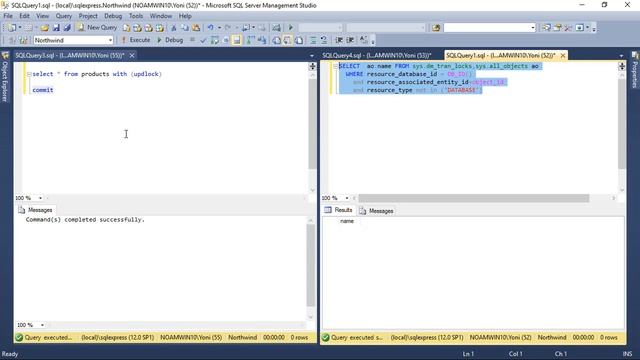This screenshot has height=360, width=640.
Task: Click the Find in Files icon
Action: (436, 28)
